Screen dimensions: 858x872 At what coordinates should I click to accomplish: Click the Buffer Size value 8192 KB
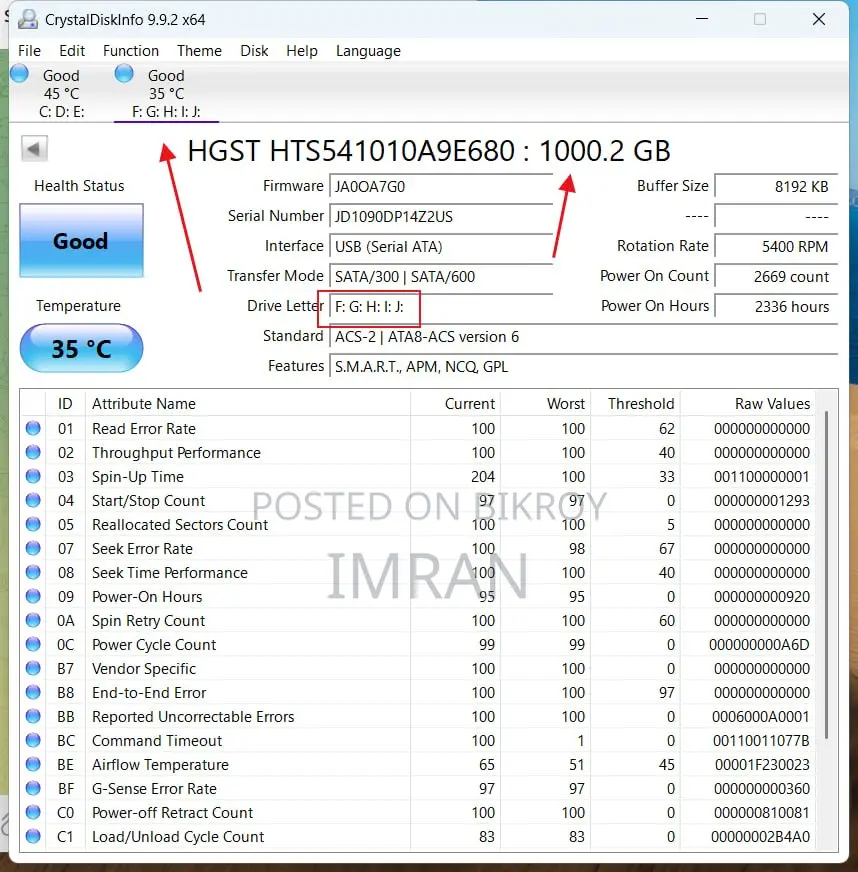click(776, 186)
